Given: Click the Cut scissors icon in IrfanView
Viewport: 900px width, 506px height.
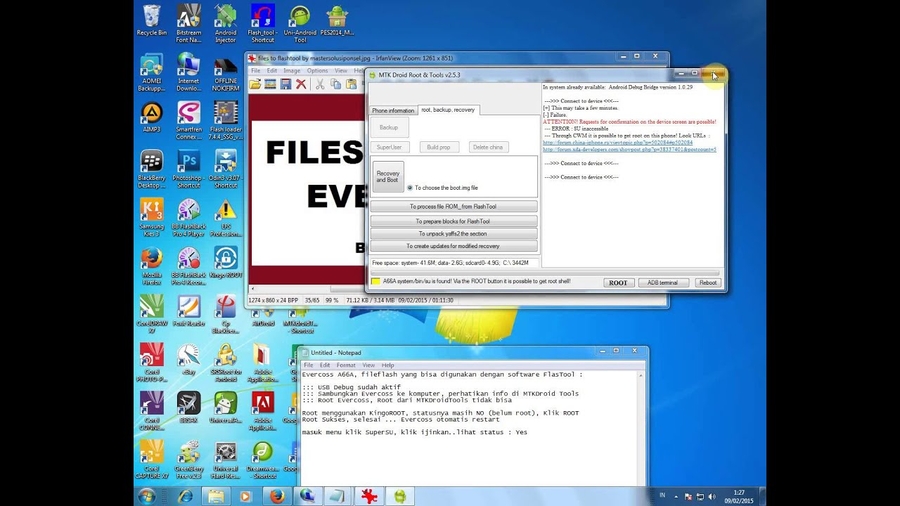Looking at the screenshot, I should (x=320, y=85).
